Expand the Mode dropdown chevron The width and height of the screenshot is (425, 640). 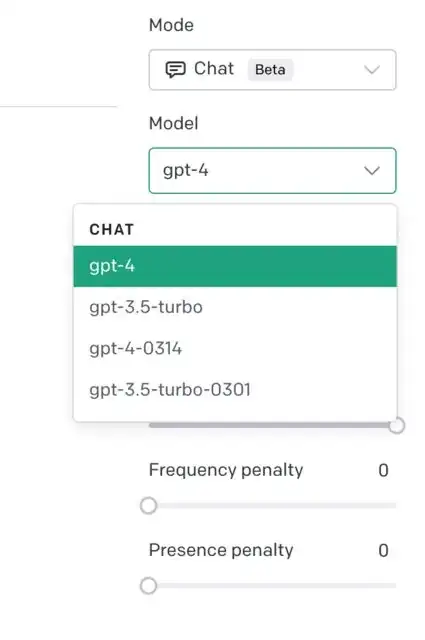coord(372,70)
